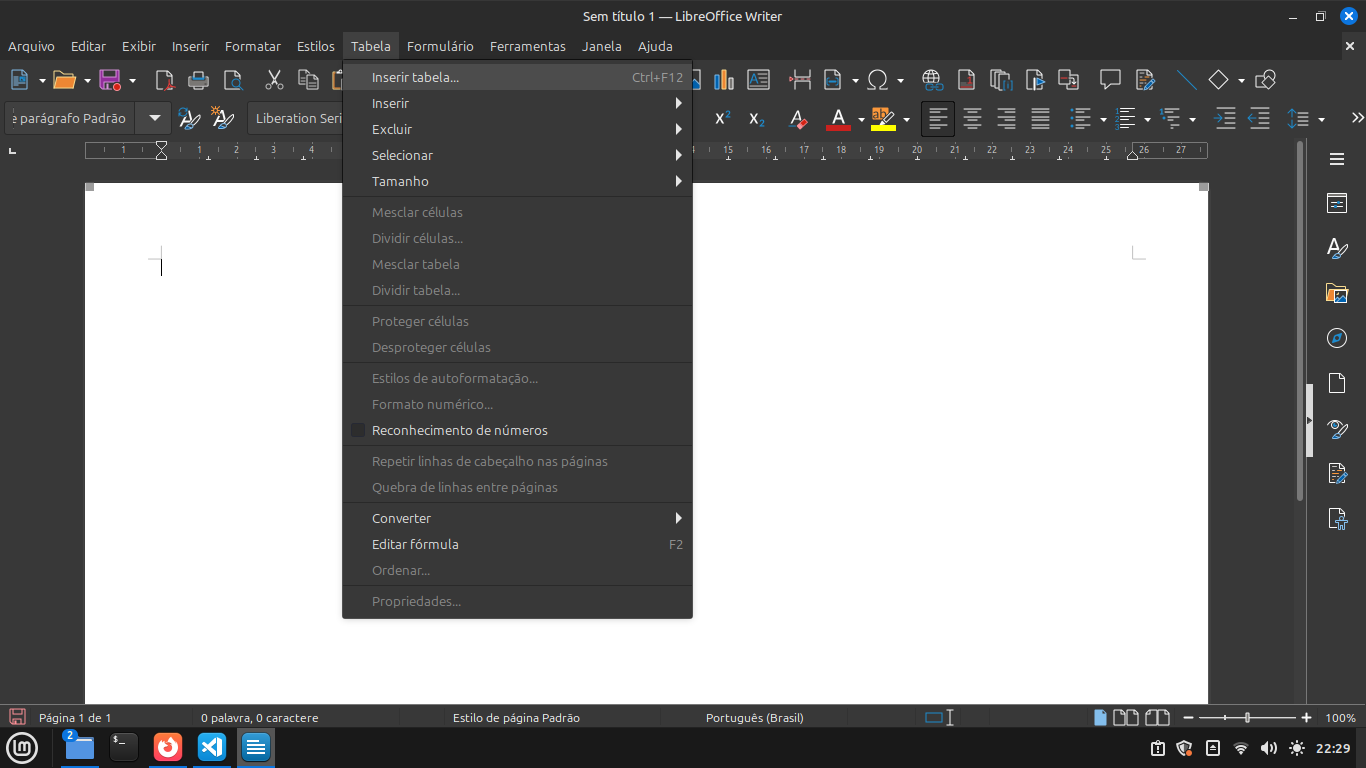Insert page break icon

coord(800,80)
